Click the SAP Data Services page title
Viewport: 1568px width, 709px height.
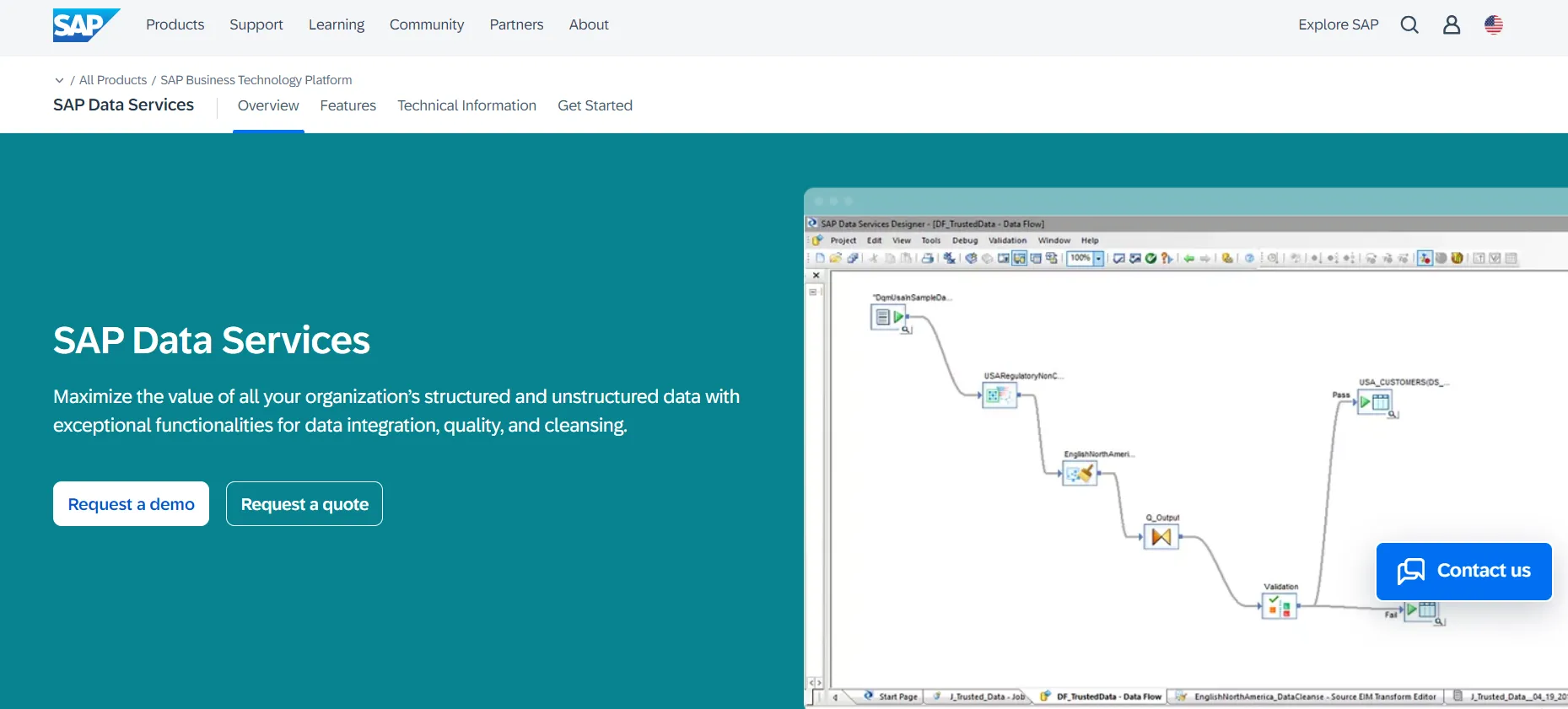(124, 105)
